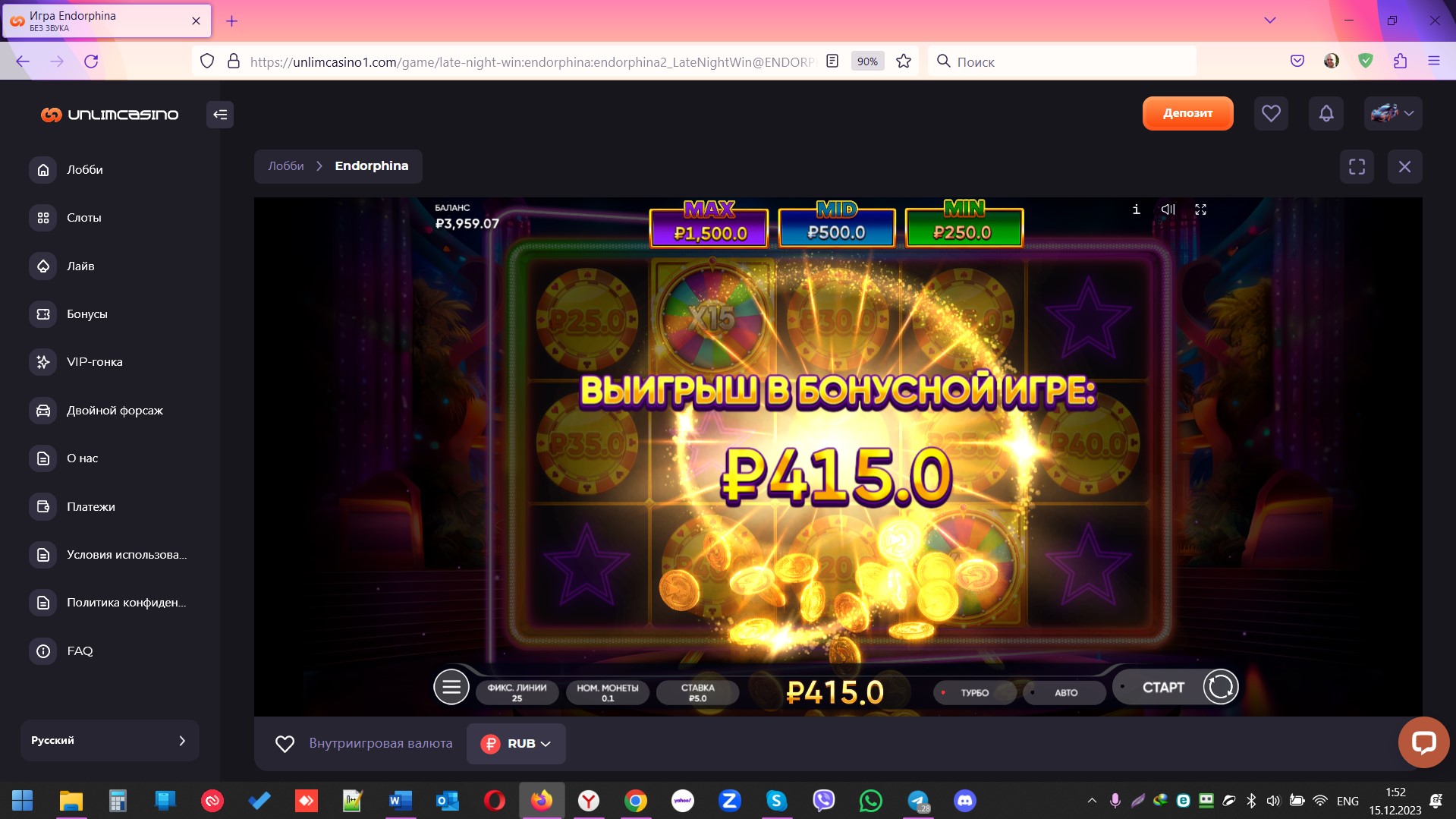This screenshot has height=819, width=1456.
Task: Select the Игра Endorphina tab
Action: (107, 21)
